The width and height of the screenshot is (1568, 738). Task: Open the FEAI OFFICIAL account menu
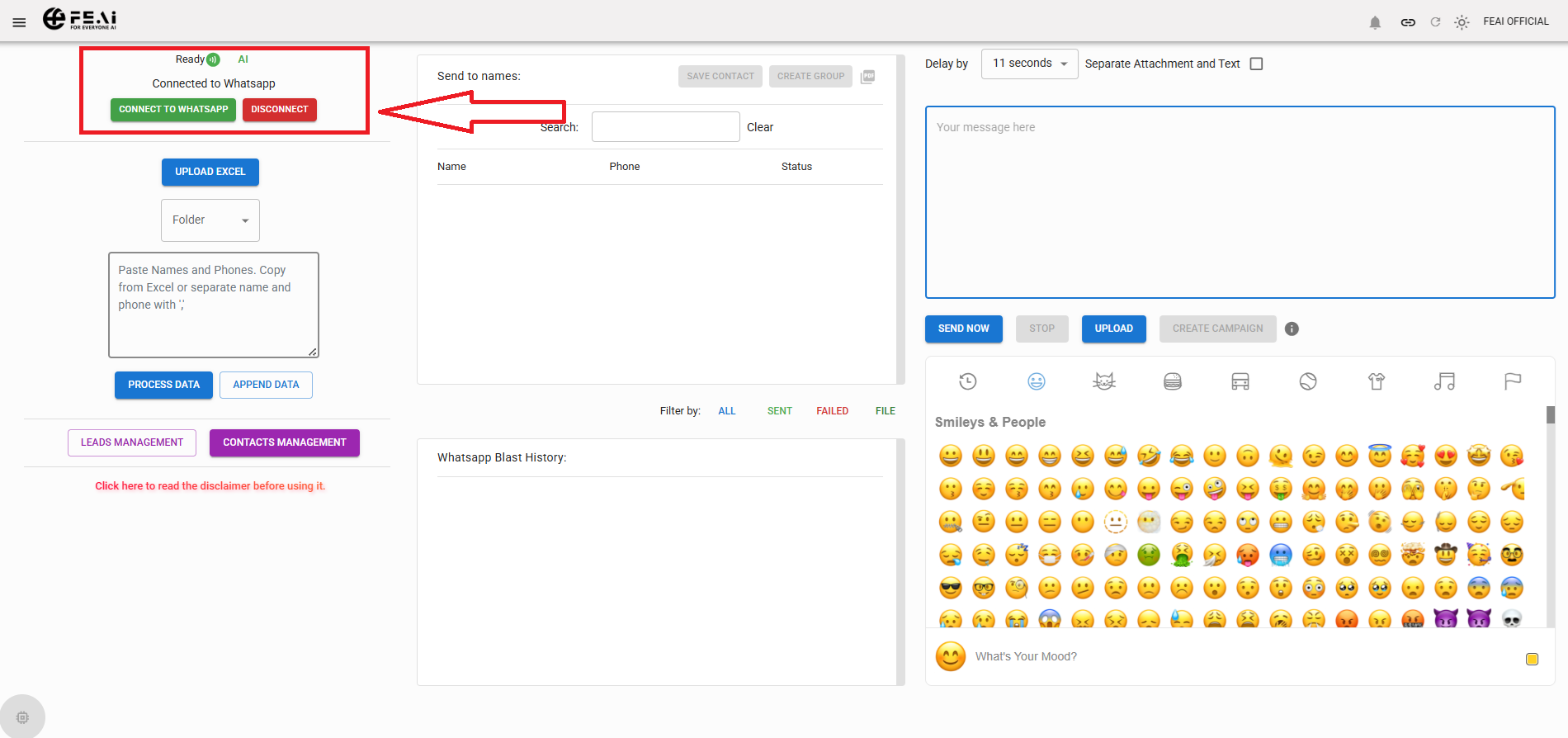(x=1515, y=21)
